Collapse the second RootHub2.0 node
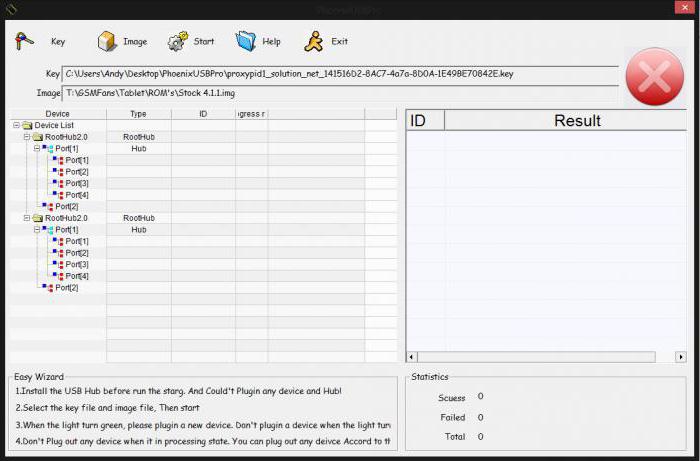The height and width of the screenshot is (461, 700). [x=26, y=218]
